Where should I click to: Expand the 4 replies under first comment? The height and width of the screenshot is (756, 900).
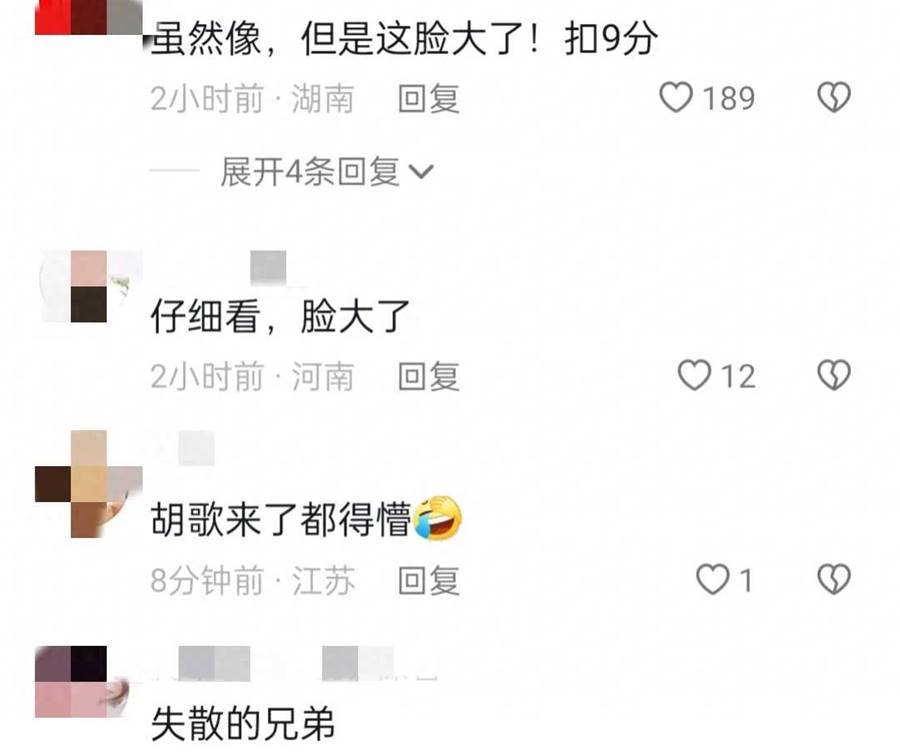[326, 171]
